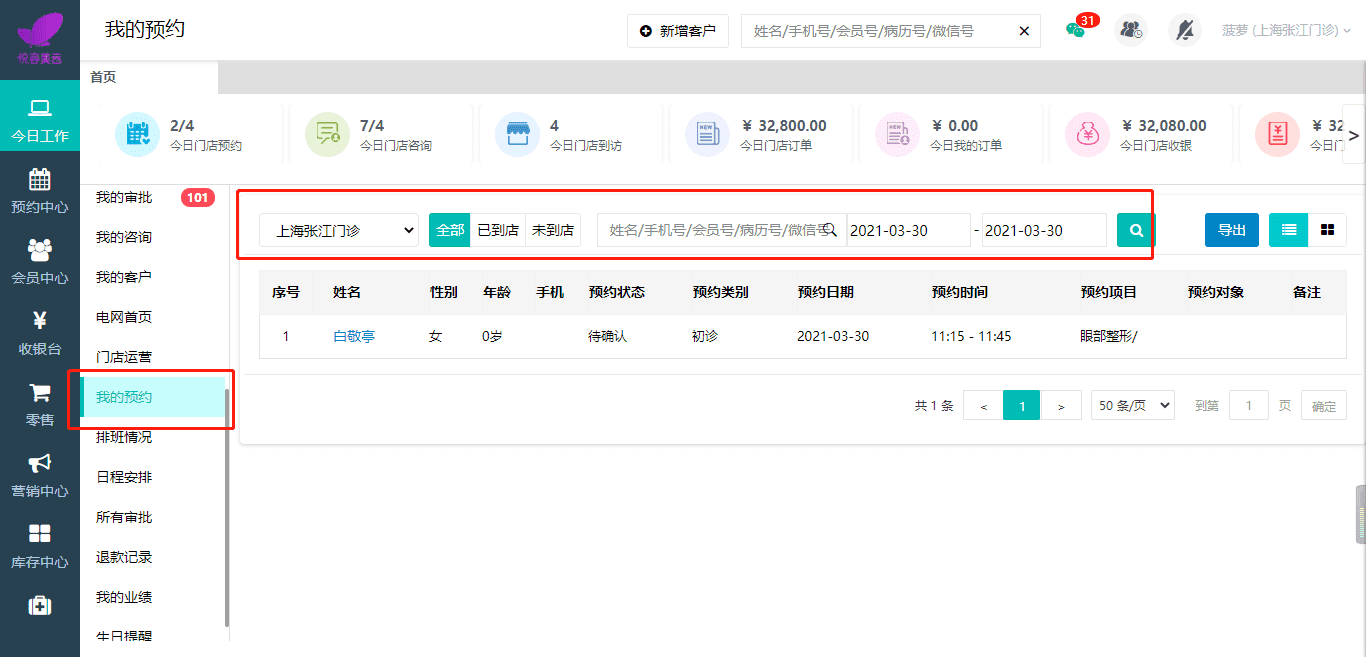Select 排班情况 in the left menu

pyautogui.click(x=124, y=437)
